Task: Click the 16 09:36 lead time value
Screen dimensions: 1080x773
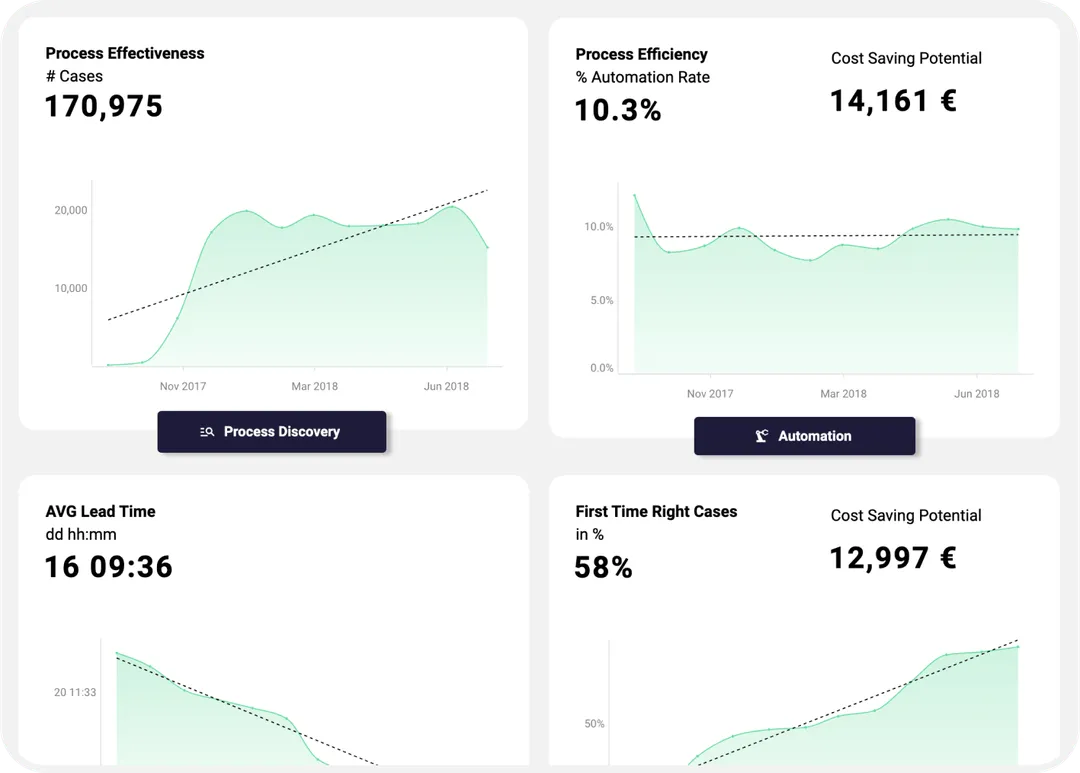Action: (x=108, y=567)
